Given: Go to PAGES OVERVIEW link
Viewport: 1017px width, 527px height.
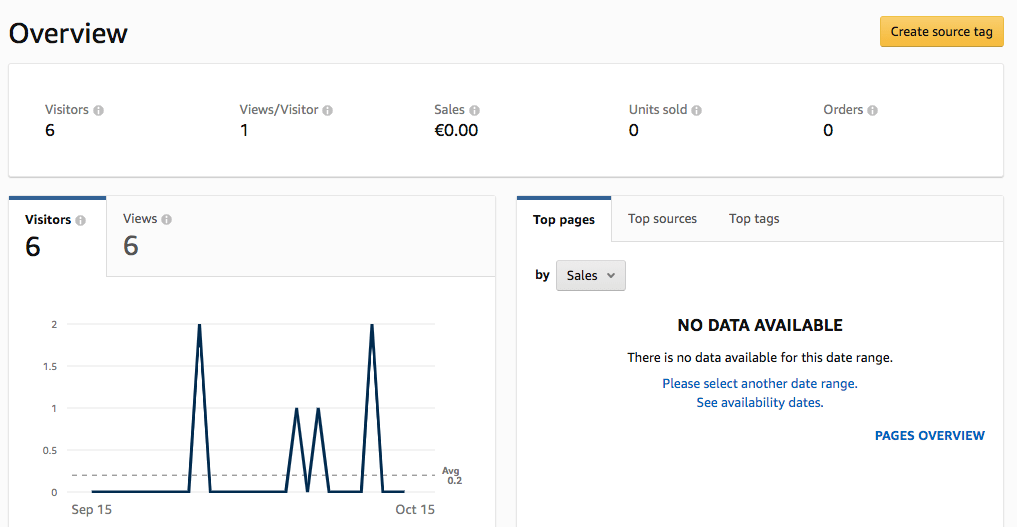Looking at the screenshot, I should pyautogui.click(x=929, y=435).
